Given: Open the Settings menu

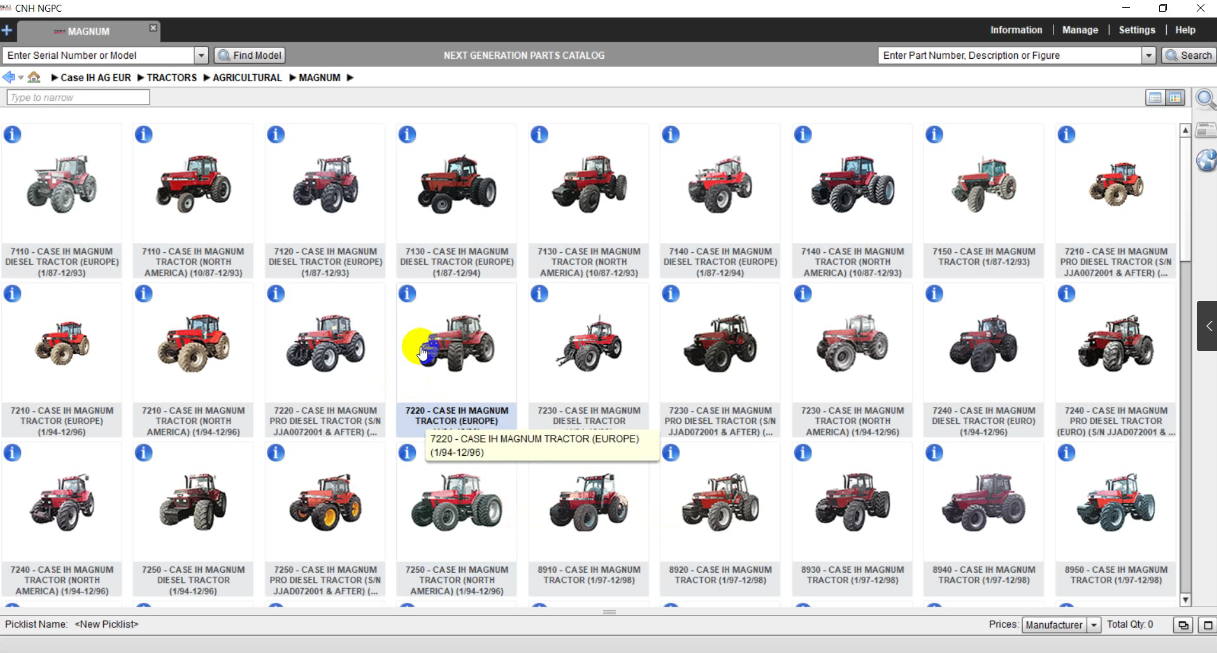Looking at the screenshot, I should (1137, 30).
